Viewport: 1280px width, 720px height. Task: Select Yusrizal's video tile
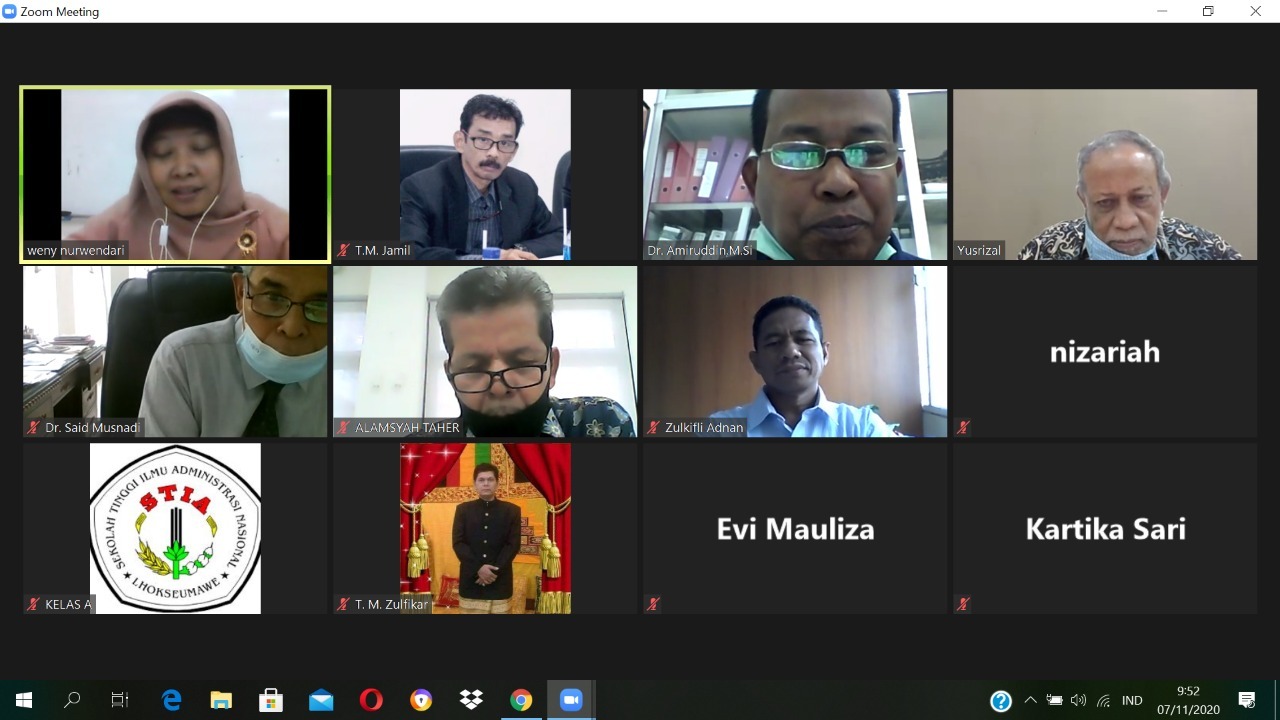(x=1105, y=175)
